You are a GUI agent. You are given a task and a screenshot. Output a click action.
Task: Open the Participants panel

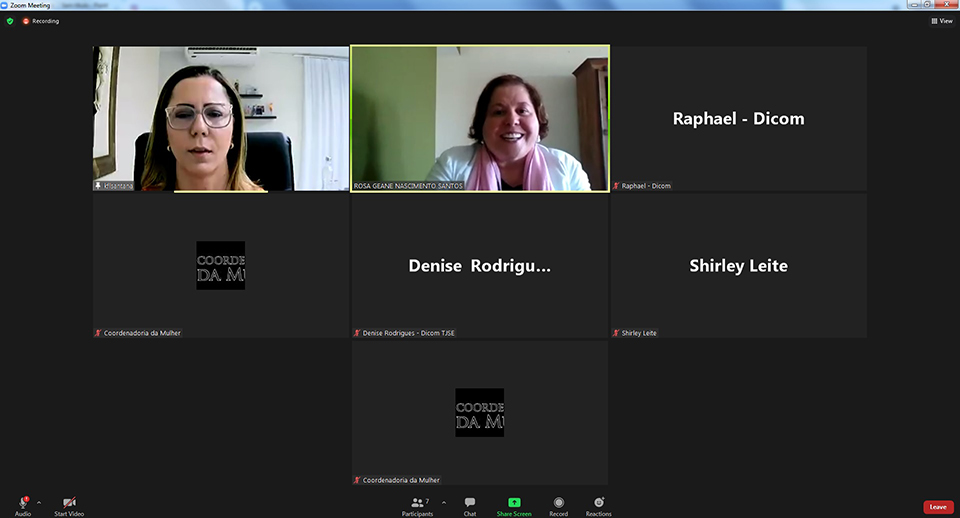click(x=417, y=502)
